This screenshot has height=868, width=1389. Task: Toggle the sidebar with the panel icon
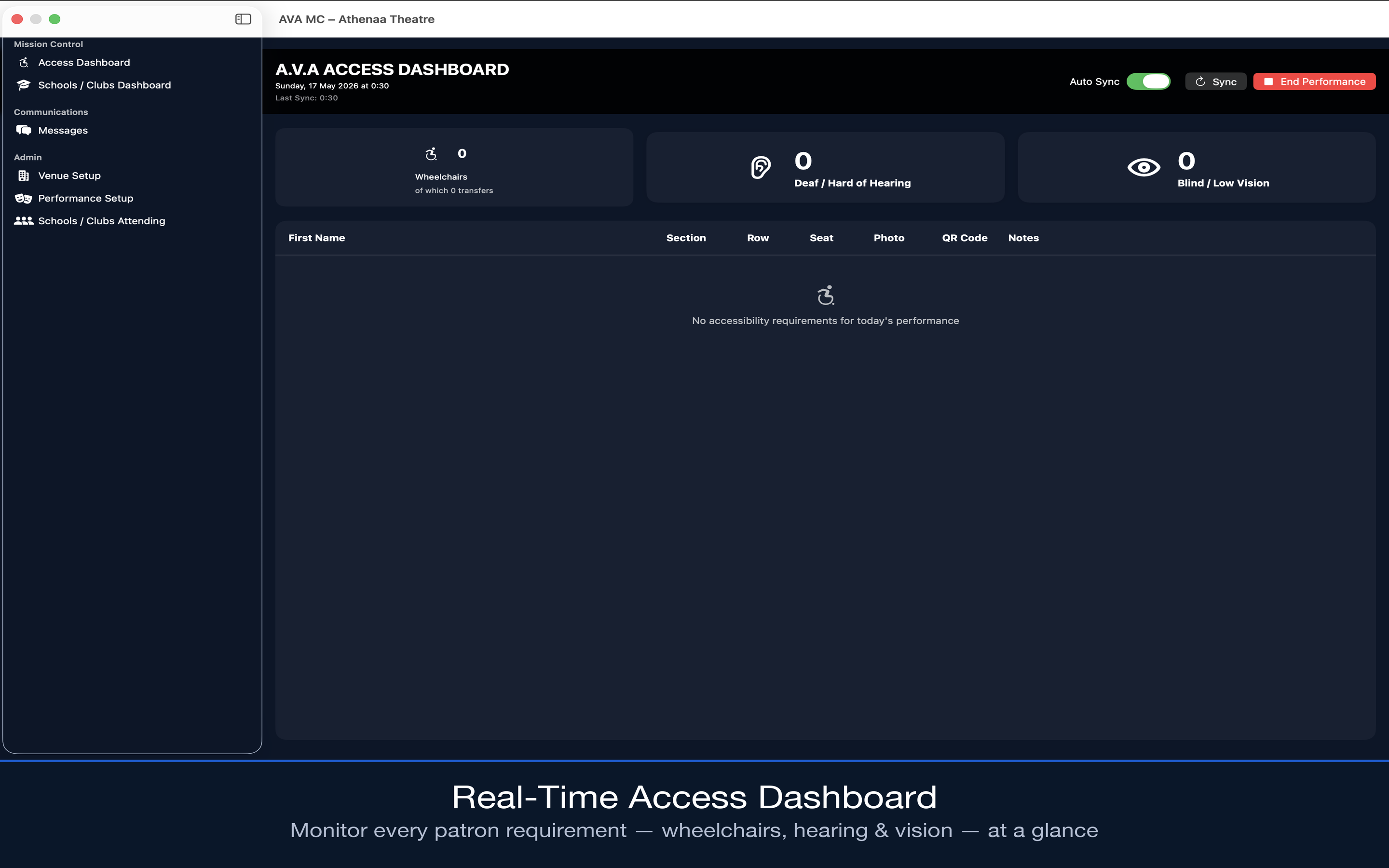point(244,19)
